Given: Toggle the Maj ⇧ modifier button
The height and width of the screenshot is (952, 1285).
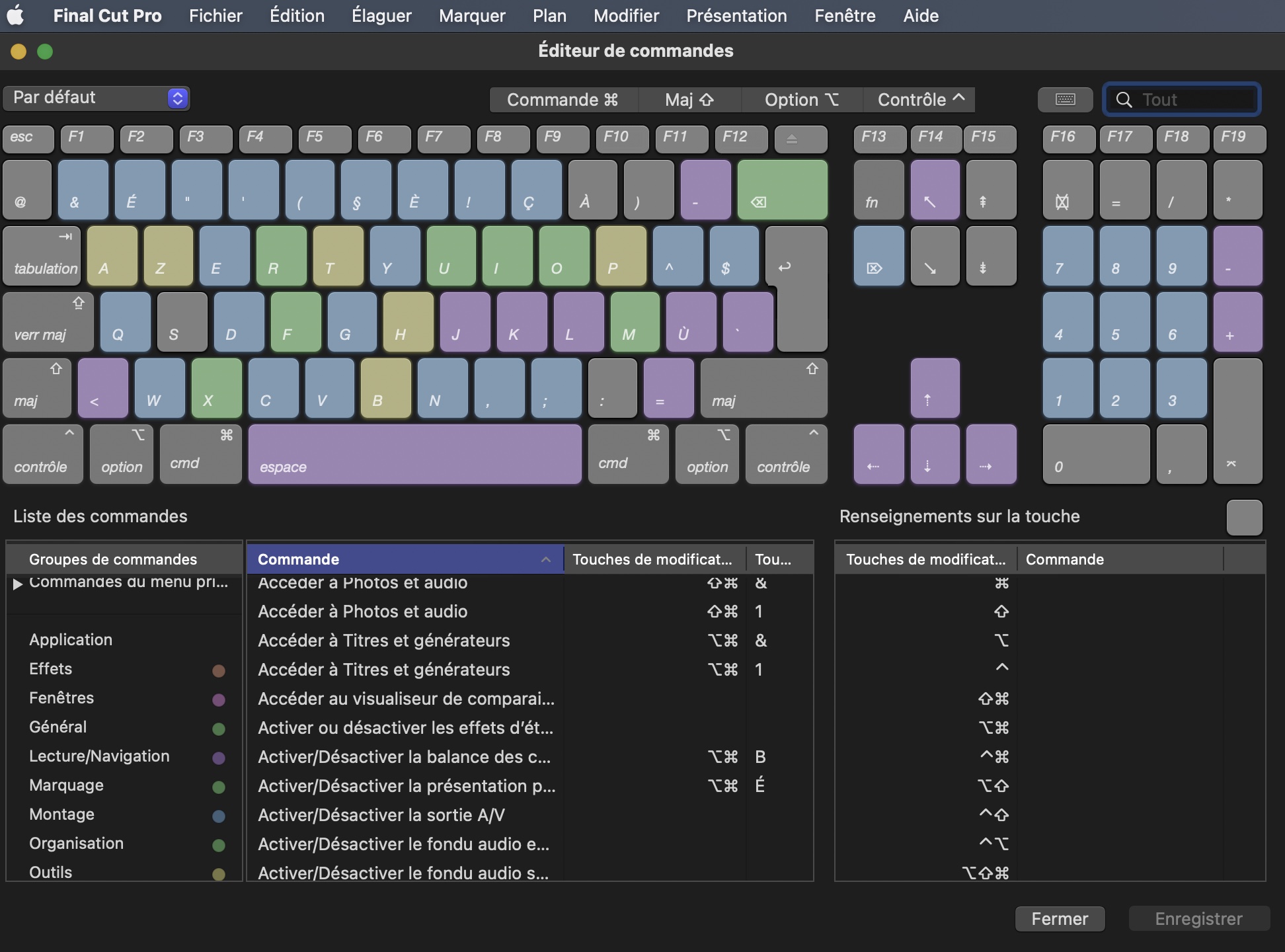Looking at the screenshot, I should 689,99.
